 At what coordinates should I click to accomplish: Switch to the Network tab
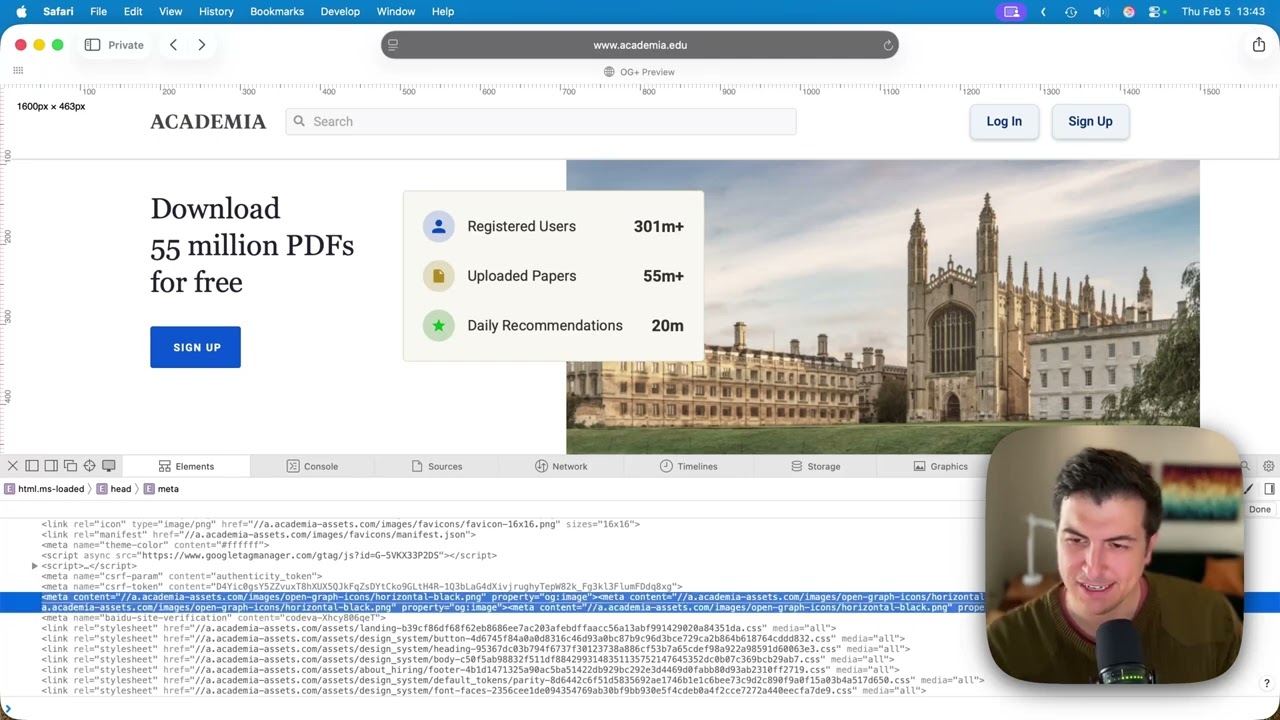[x=561, y=466]
